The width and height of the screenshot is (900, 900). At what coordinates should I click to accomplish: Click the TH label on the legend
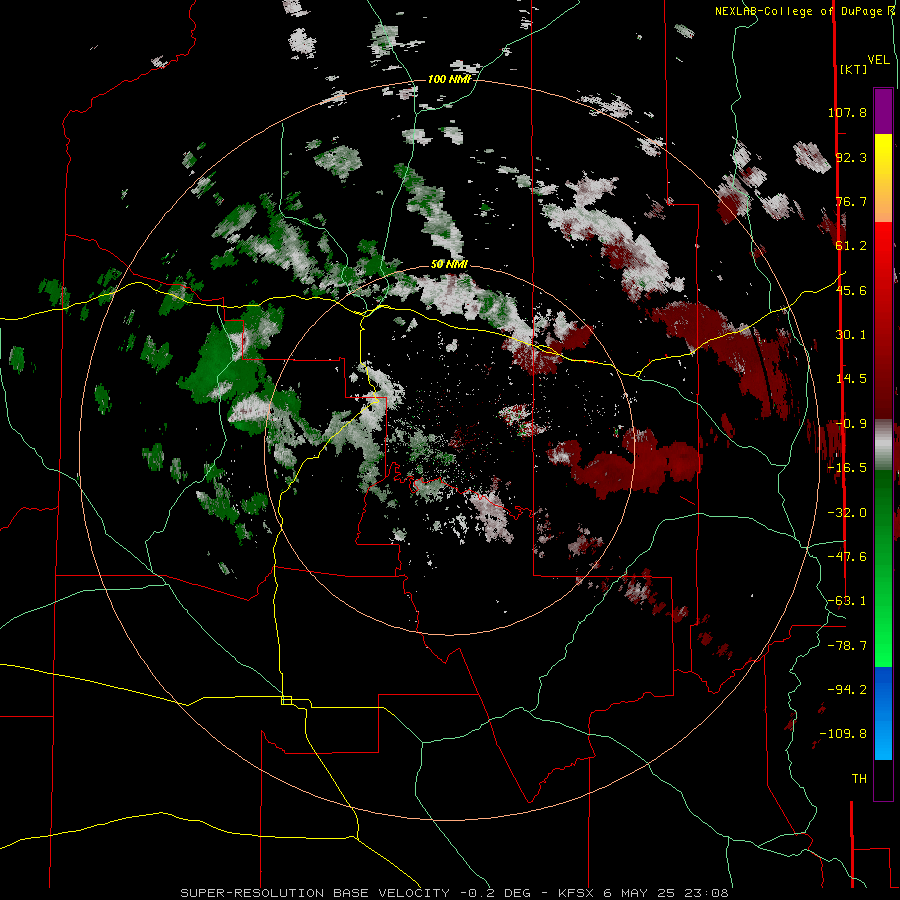click(859, 779)
